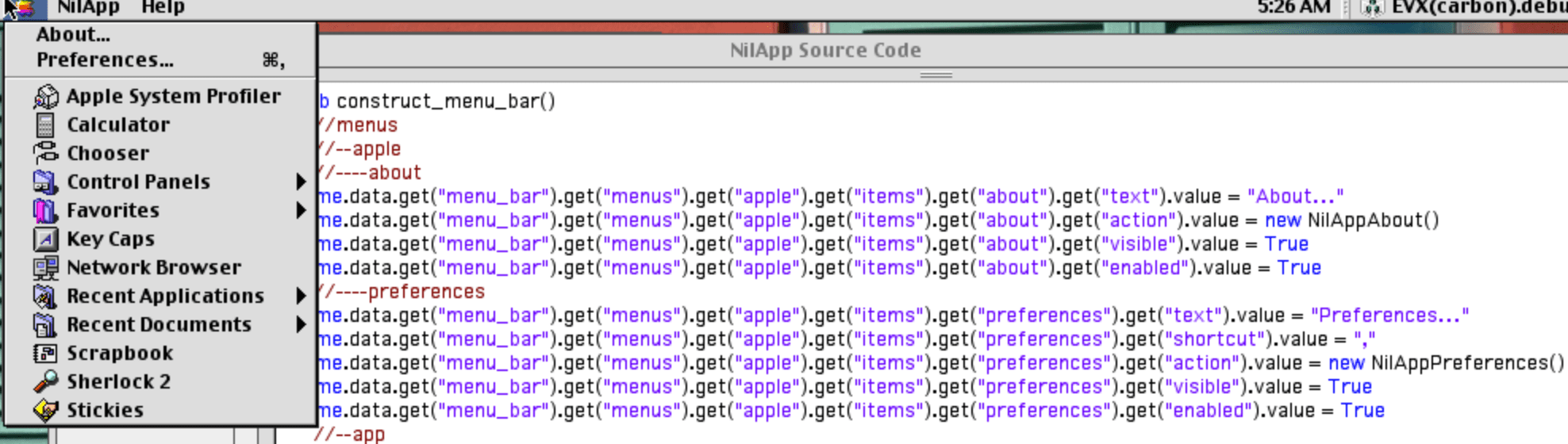
Task: Select the Apple System Profiler label
Action: [174, 96]
